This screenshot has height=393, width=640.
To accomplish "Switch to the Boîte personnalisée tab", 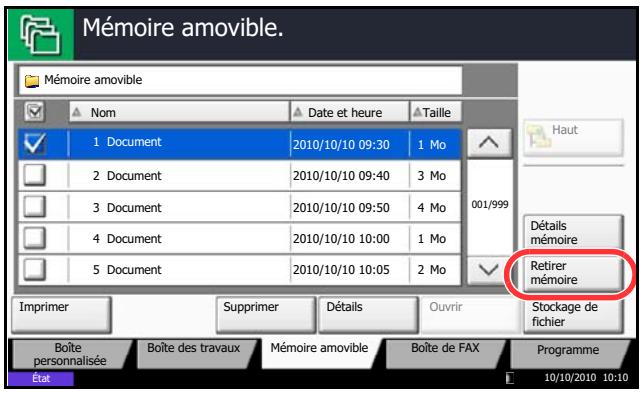I will click(70, 354).
